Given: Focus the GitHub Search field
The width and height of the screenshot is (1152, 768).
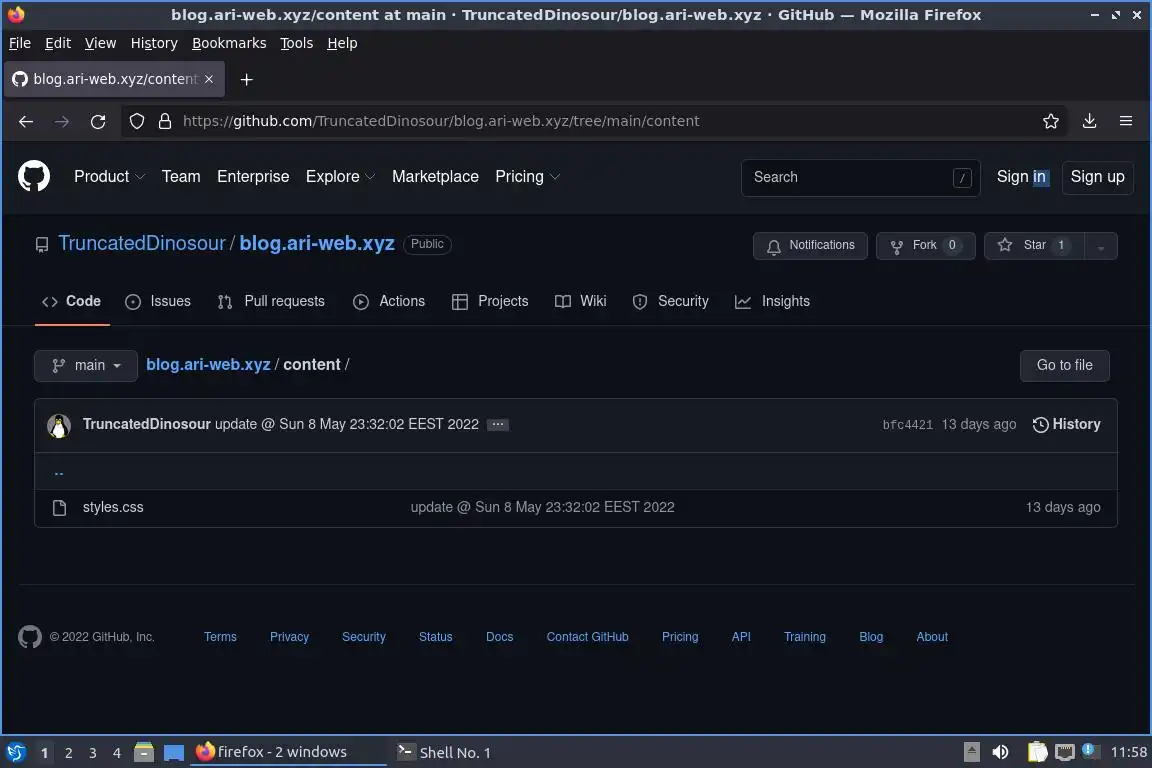Looking at the screenshot, I should click(x=860, y=178).
